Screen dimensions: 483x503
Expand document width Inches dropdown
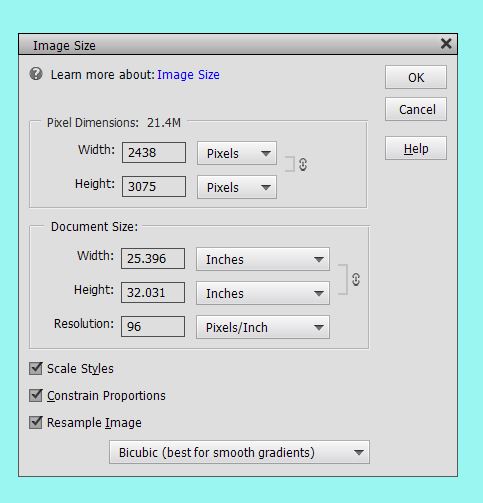pos(263,259)
